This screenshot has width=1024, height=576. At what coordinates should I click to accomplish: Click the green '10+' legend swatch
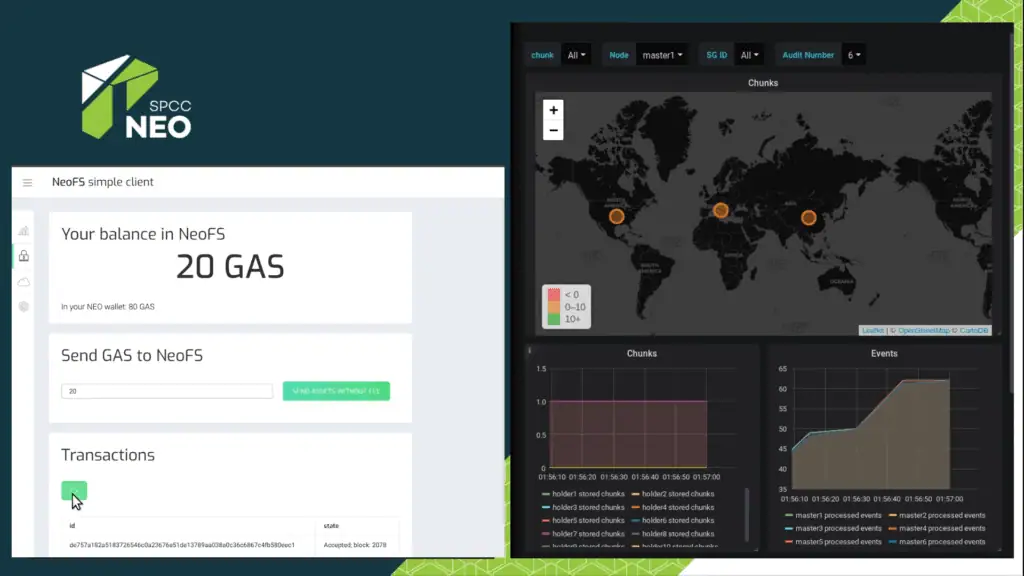pos(554,319)
